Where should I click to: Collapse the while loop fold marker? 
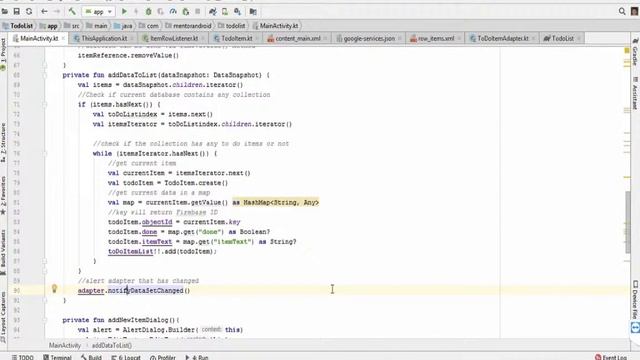(x=45, y=153)
